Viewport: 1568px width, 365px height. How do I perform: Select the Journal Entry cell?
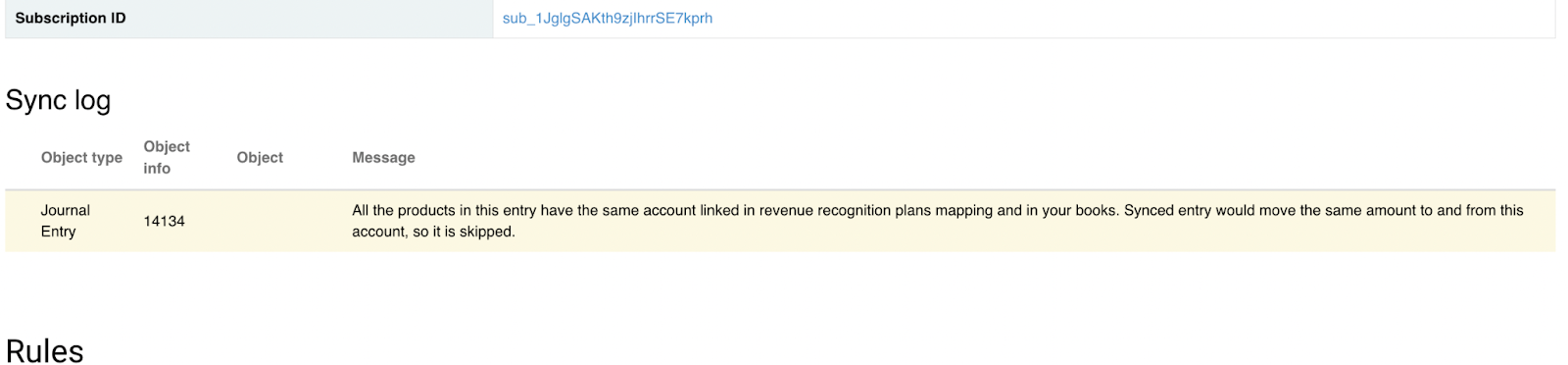[65, 221]
